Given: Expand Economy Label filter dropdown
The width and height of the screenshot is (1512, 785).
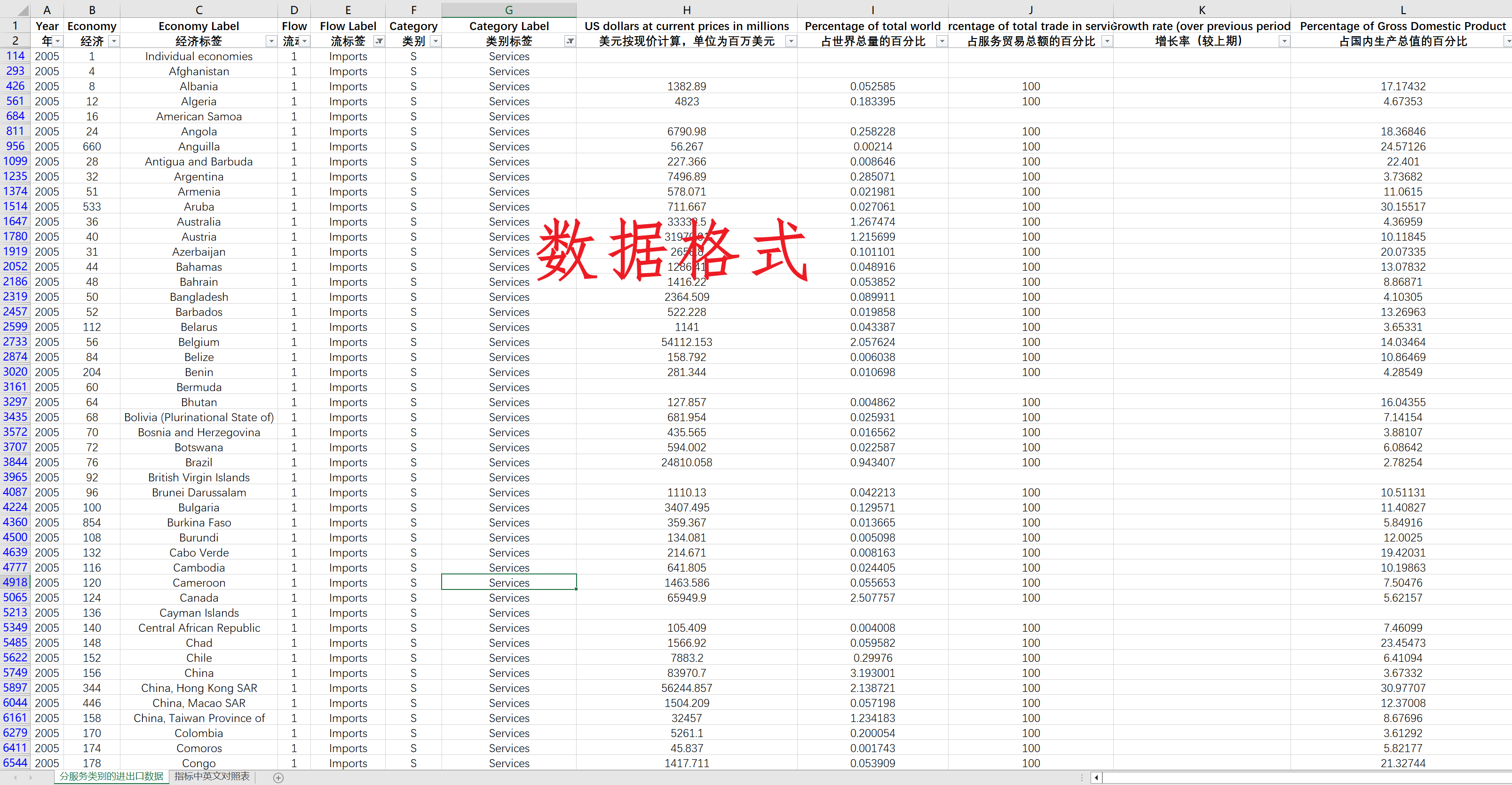Looking at the screenshot, I should coord(271,41).
